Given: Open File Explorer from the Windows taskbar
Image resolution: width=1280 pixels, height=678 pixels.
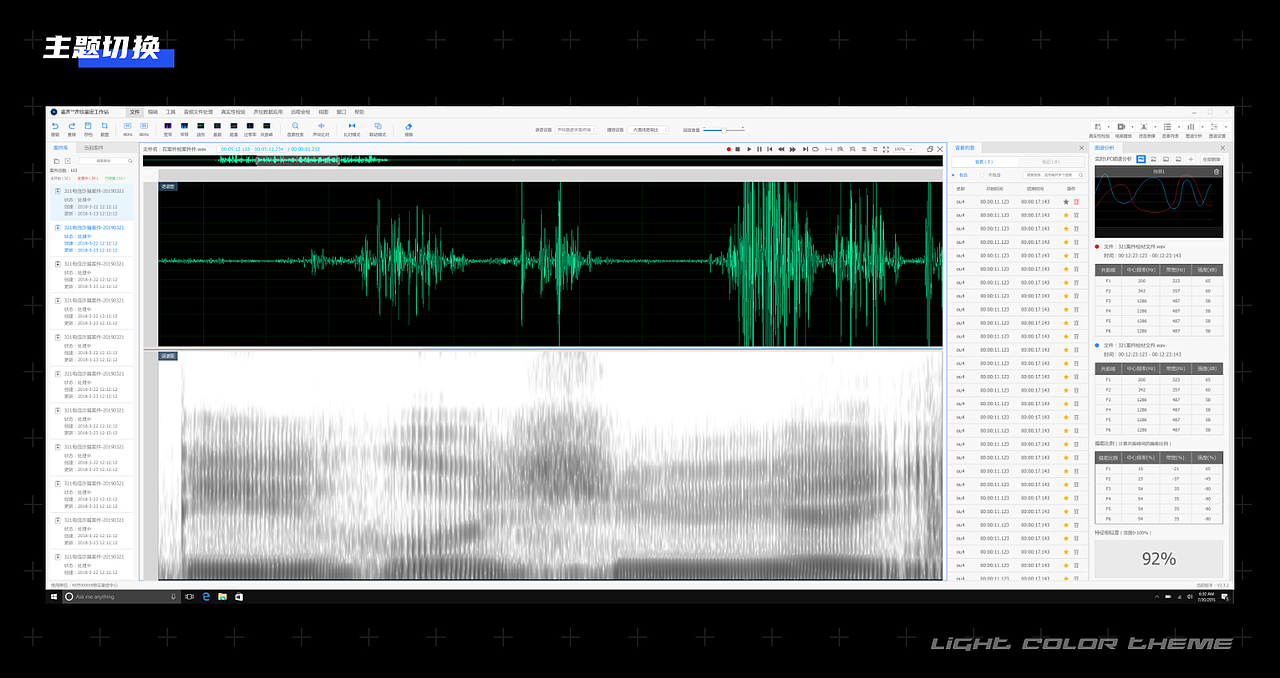Looking at the screenshot, I should point(222,597).
